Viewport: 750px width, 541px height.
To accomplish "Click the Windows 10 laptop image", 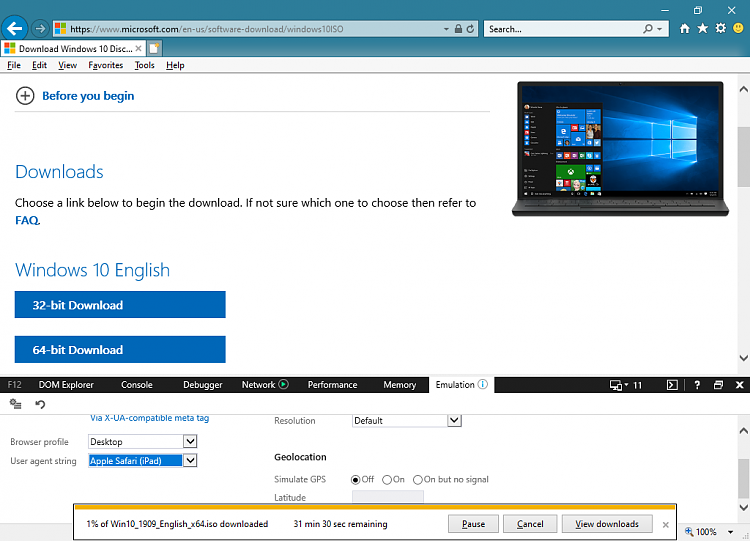I will click(620, 149).
